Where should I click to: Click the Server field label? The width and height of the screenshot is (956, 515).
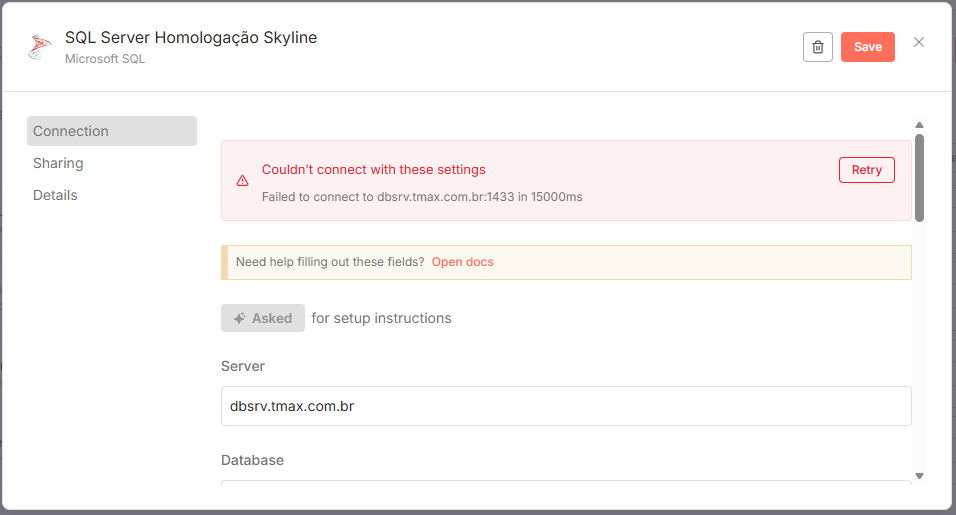(x=243, y=366)
